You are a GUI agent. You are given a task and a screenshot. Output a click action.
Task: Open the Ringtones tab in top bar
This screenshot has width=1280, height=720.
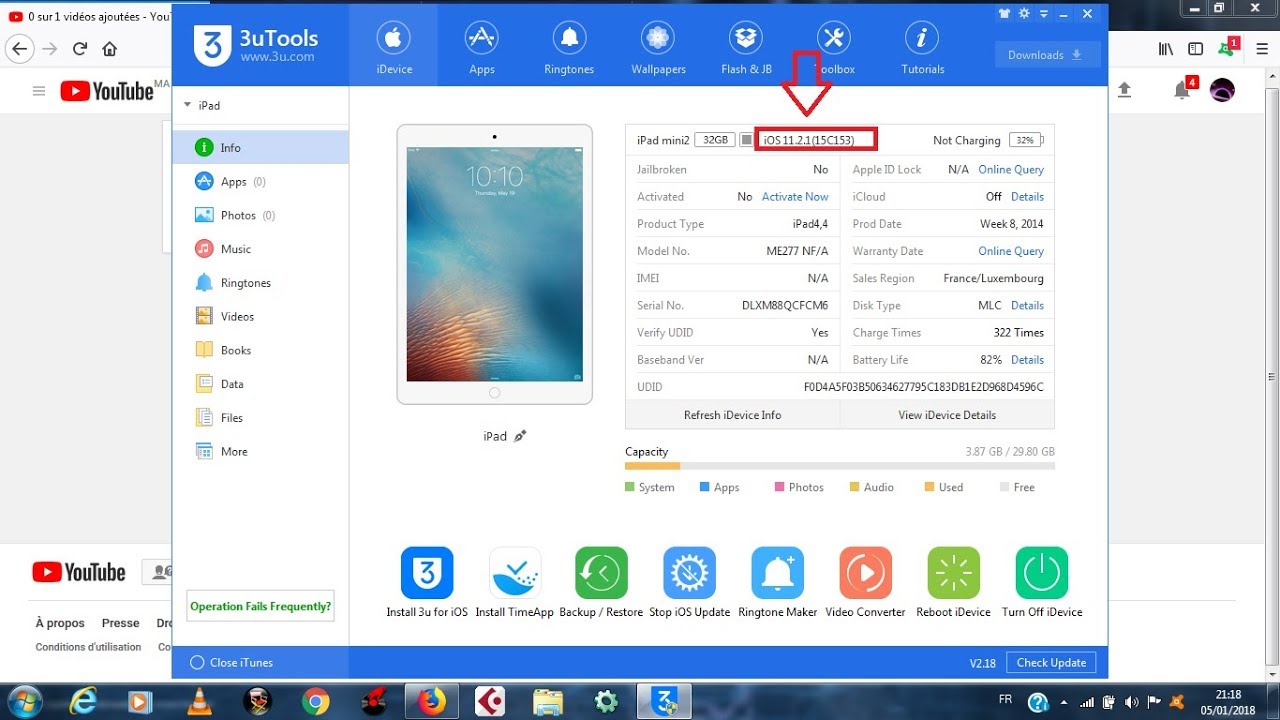569,46
